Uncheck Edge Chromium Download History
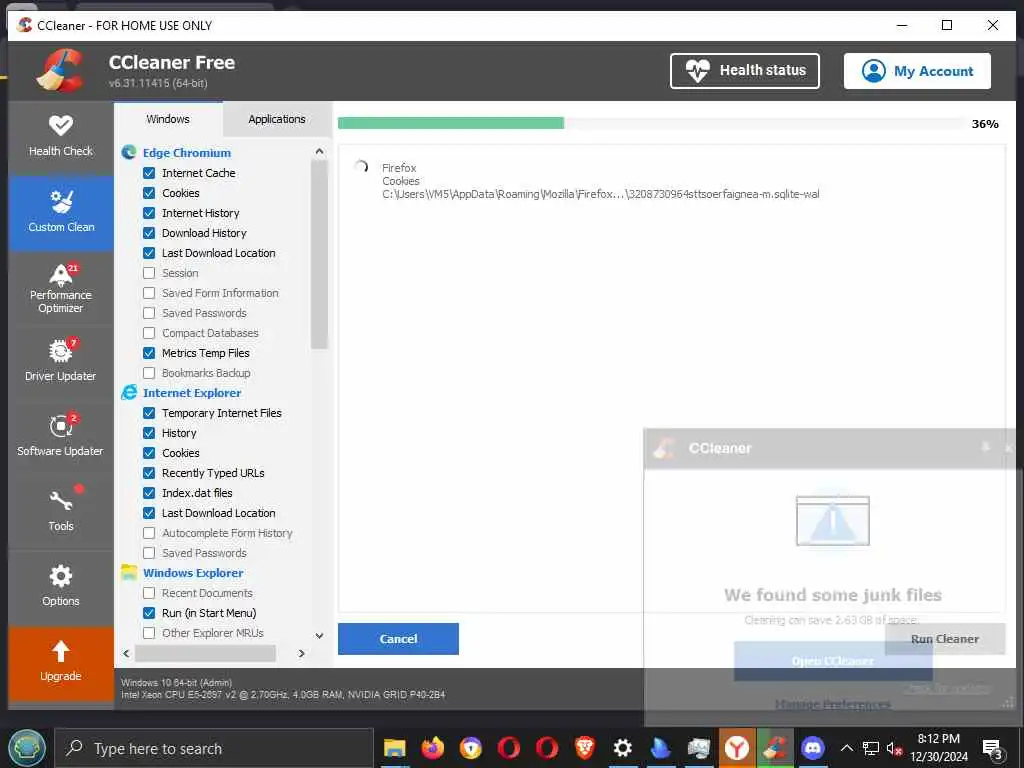1024x768 pixels. [149, 233]
